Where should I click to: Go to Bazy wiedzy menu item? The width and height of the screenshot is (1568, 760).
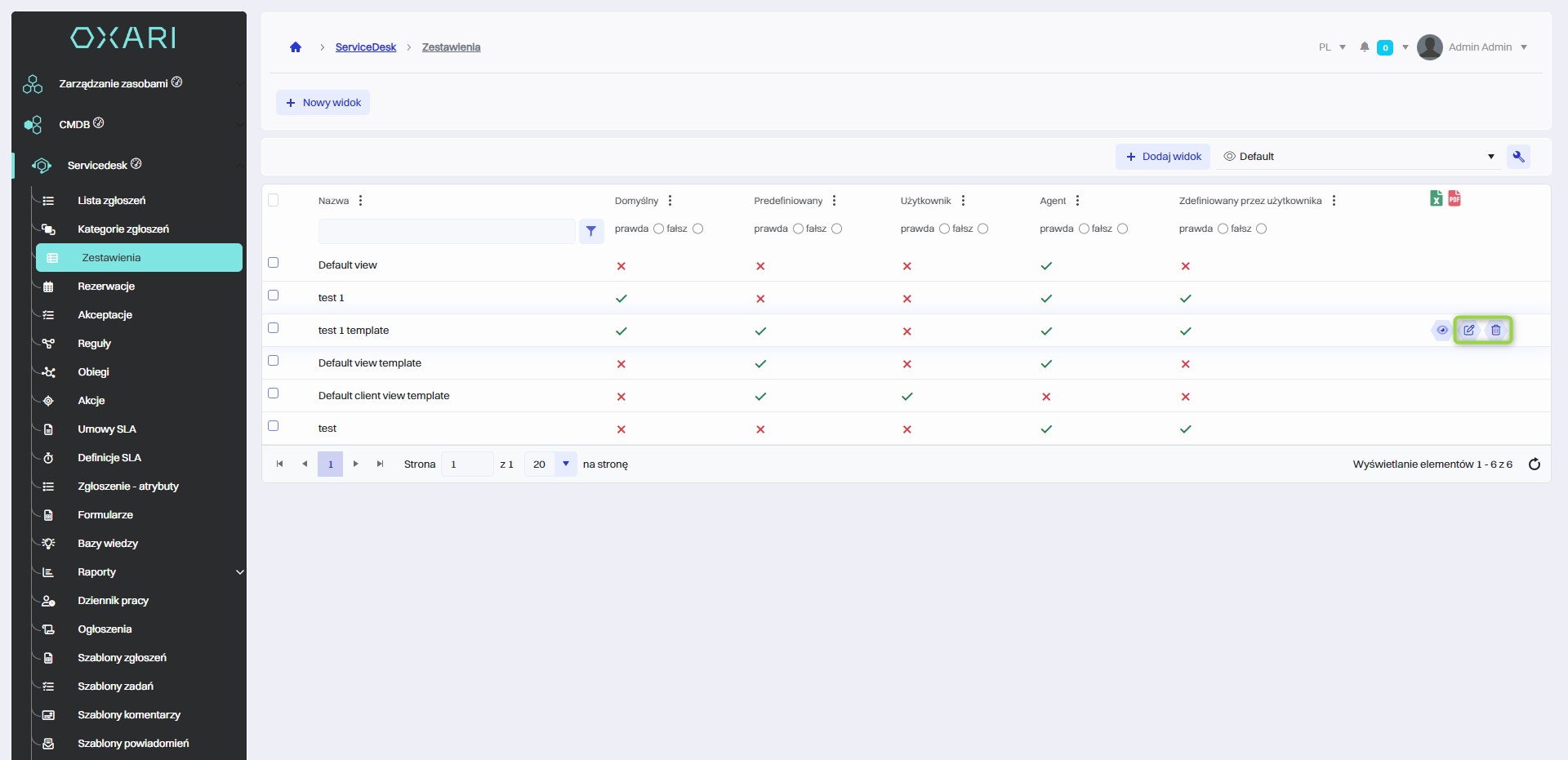click(108, 544)
